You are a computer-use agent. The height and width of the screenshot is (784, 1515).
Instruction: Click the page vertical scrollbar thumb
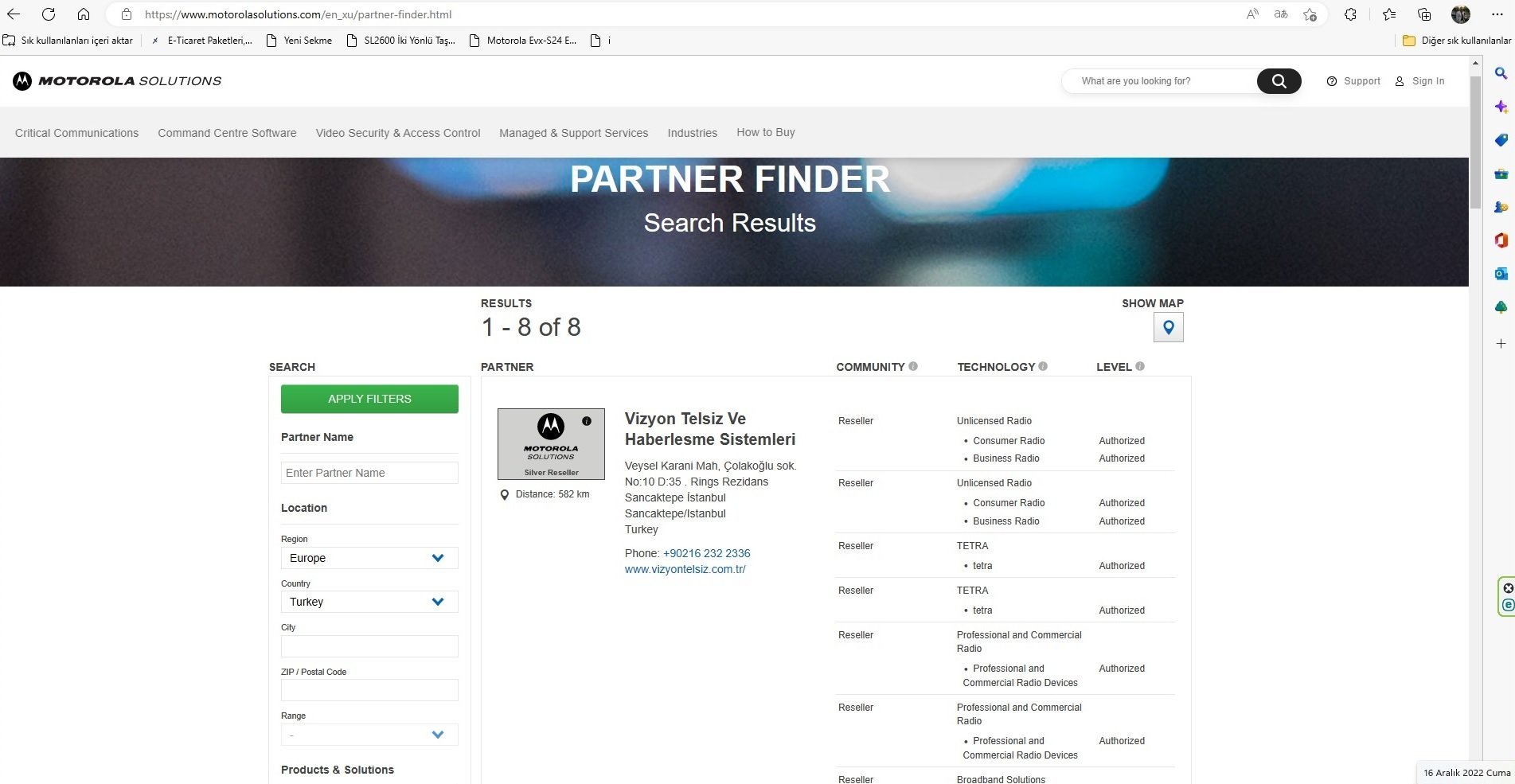(1475, 143)
